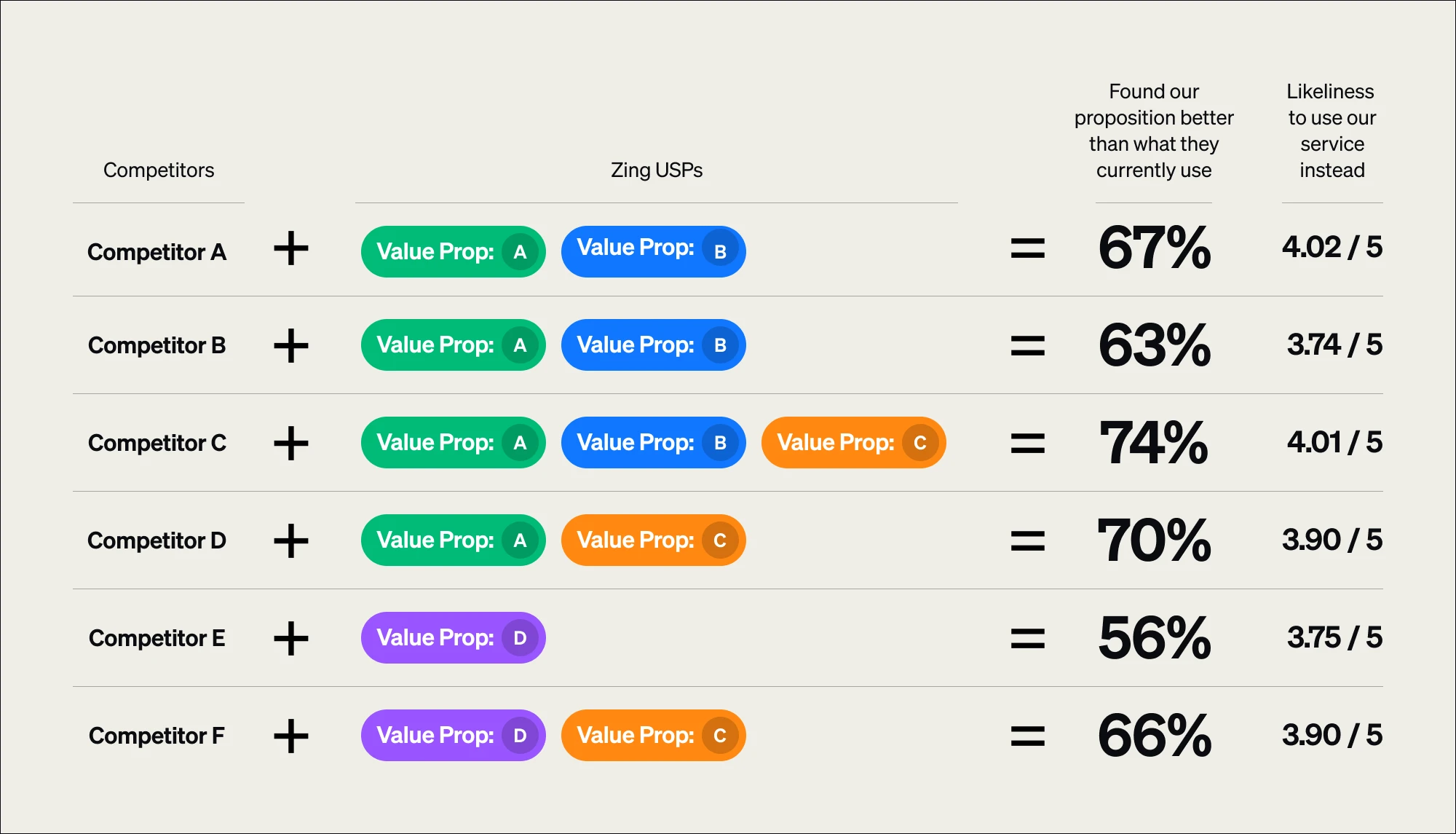This screenshot has height=834, width=1456.
Task: Click the equals sign before 67%
Action: [x=1027, y=248]
